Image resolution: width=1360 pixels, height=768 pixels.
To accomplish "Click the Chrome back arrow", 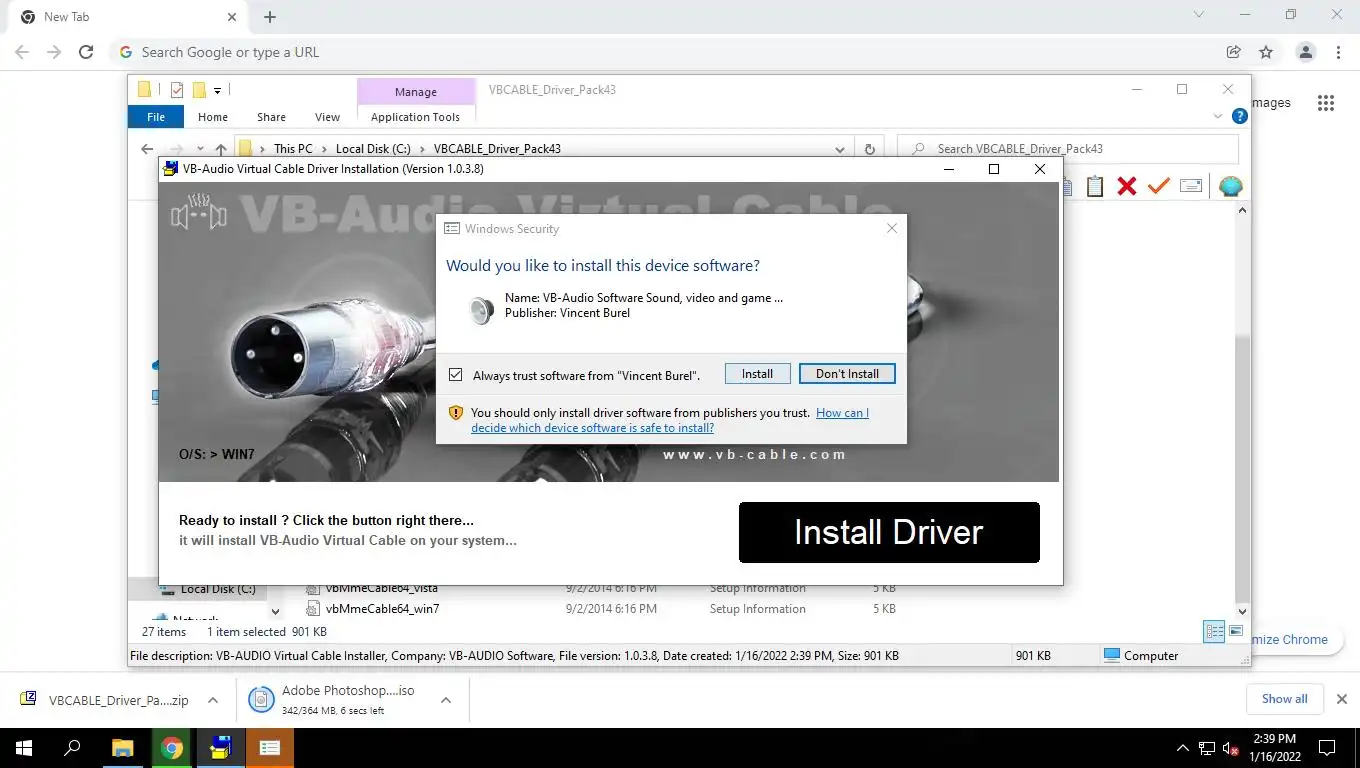I will tap(22, 52).
